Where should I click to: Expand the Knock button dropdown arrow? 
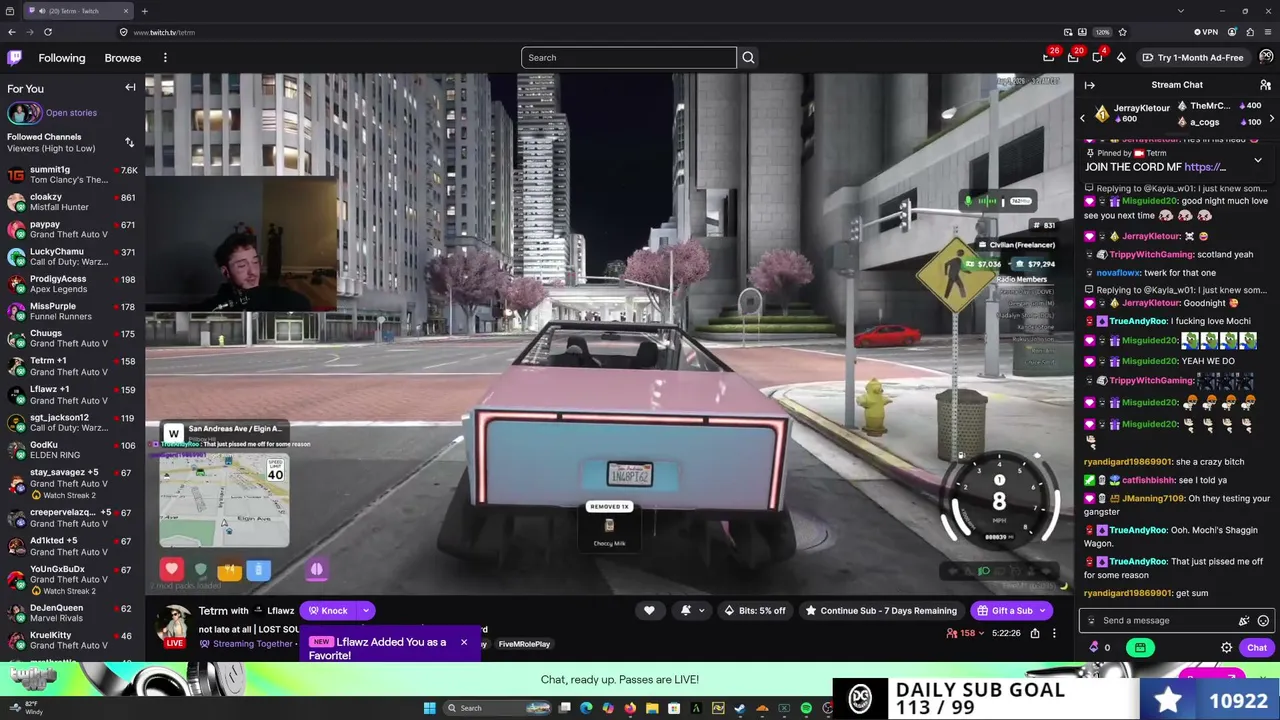pos(366,611)
